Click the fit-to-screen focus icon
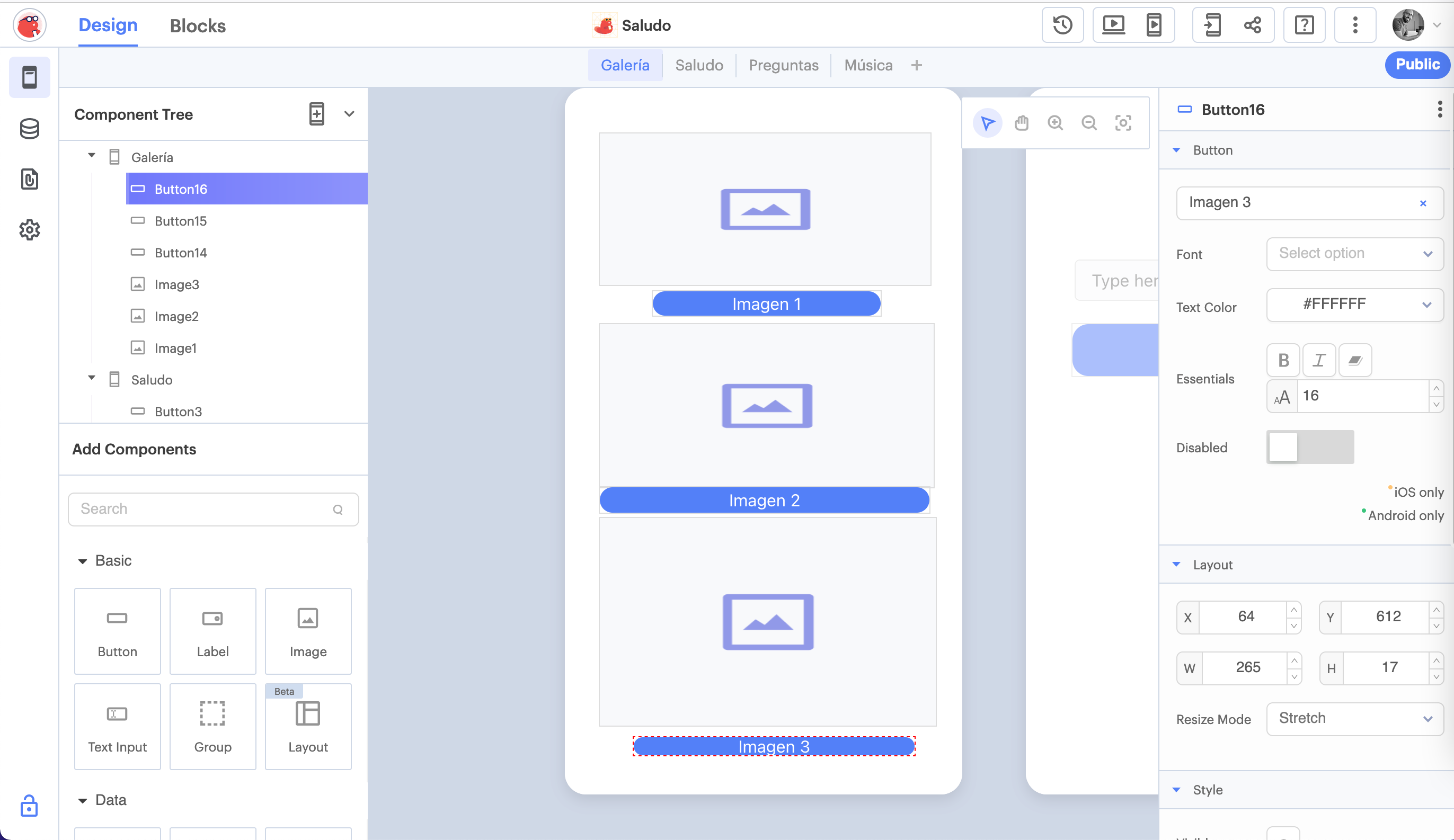The height and width of the screenshot is (840, 1454). tap(1123, 123)
